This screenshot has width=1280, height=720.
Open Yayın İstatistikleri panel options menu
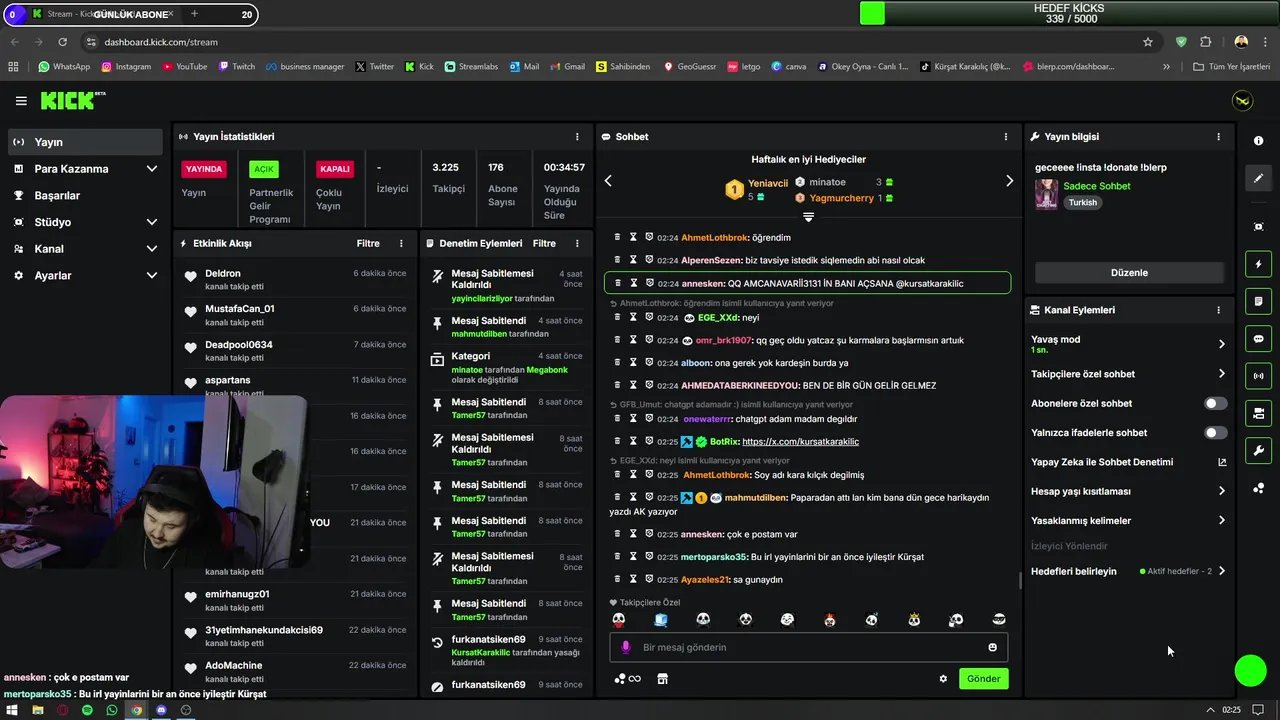(577, 136)
